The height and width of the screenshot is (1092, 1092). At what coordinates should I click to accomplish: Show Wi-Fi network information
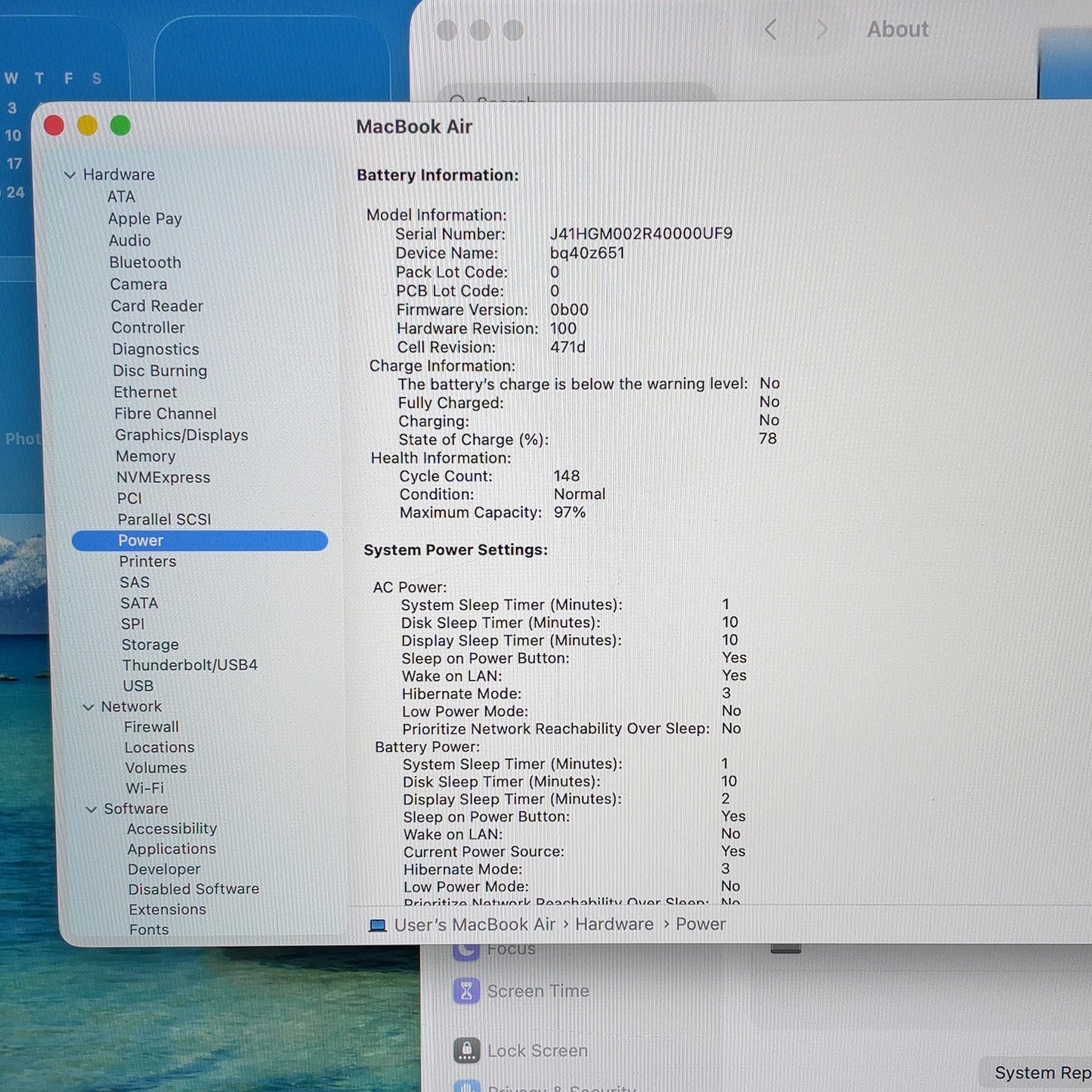145,788
